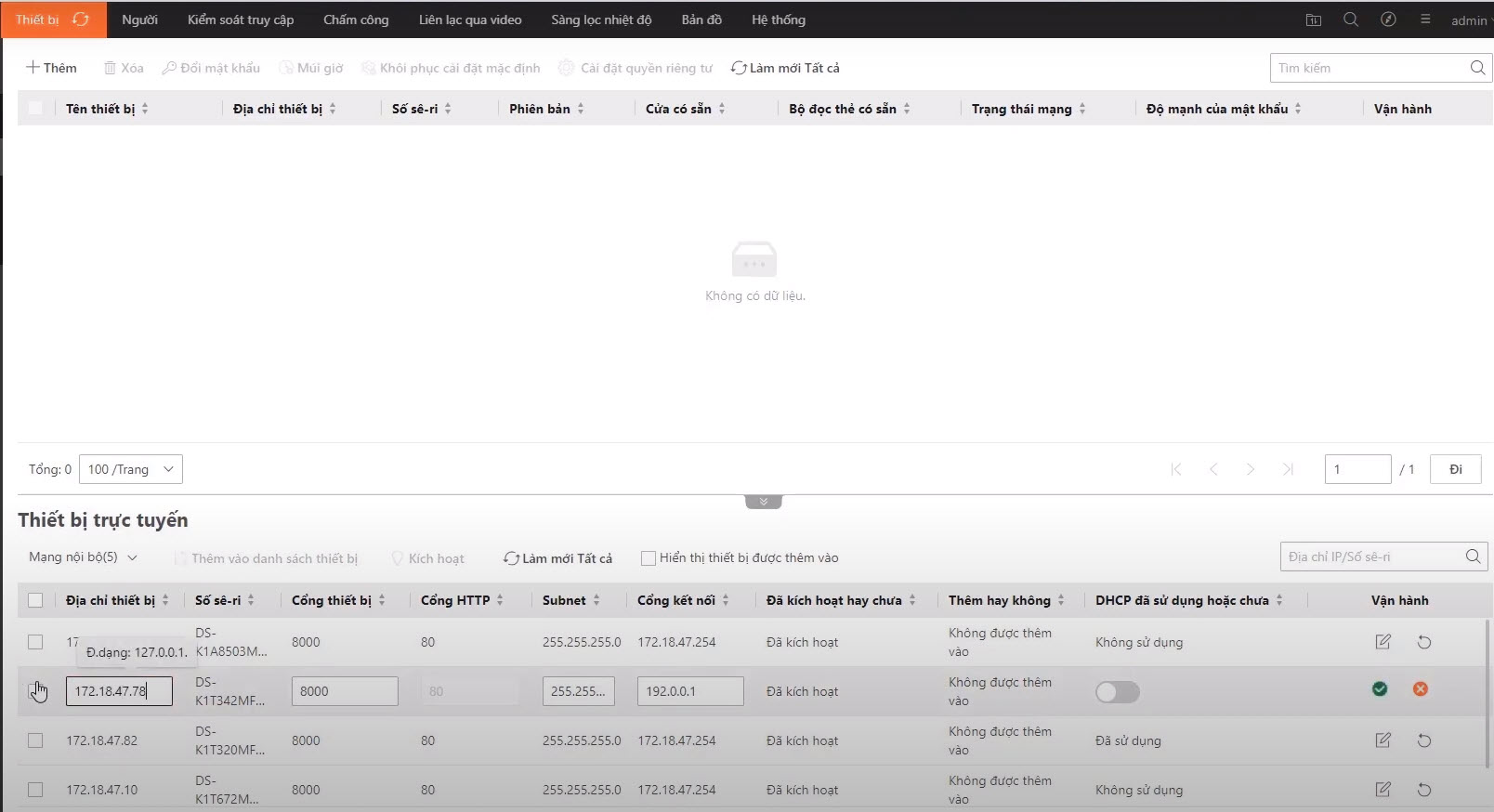Open the 100 /Trang page size dropdown

[131, 469]
